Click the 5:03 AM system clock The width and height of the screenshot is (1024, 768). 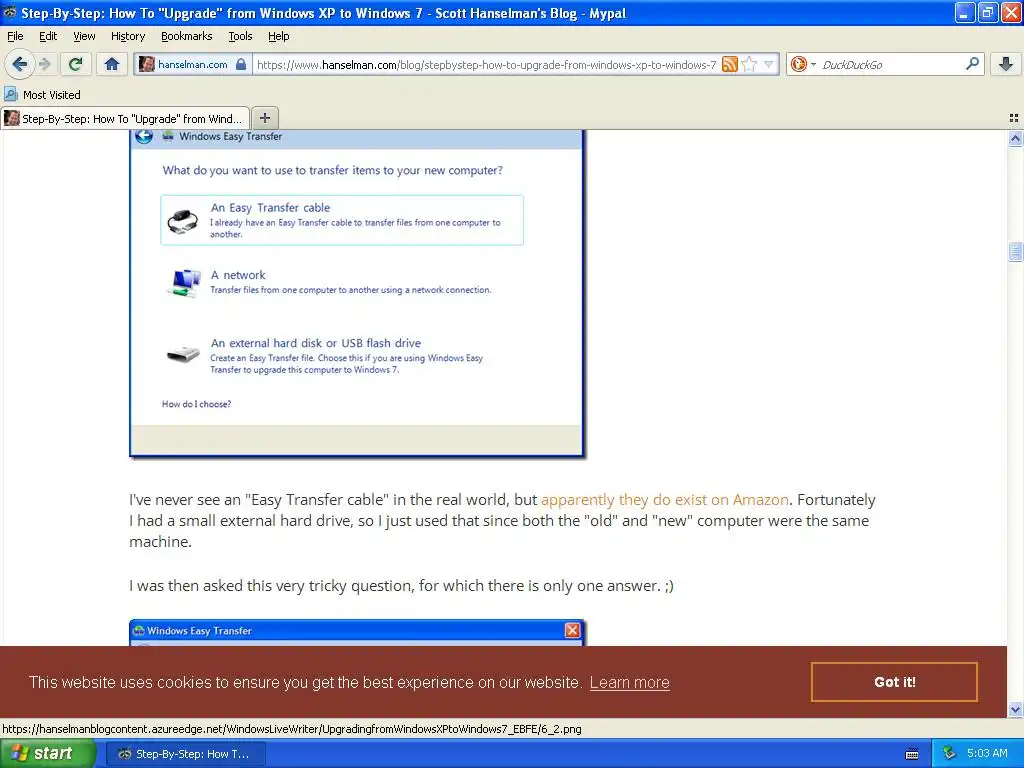pyautogui.click(x=987, y=754)
